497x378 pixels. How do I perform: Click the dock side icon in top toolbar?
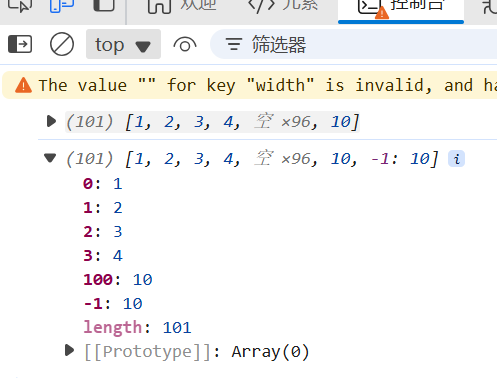click(x=104, y=5)
